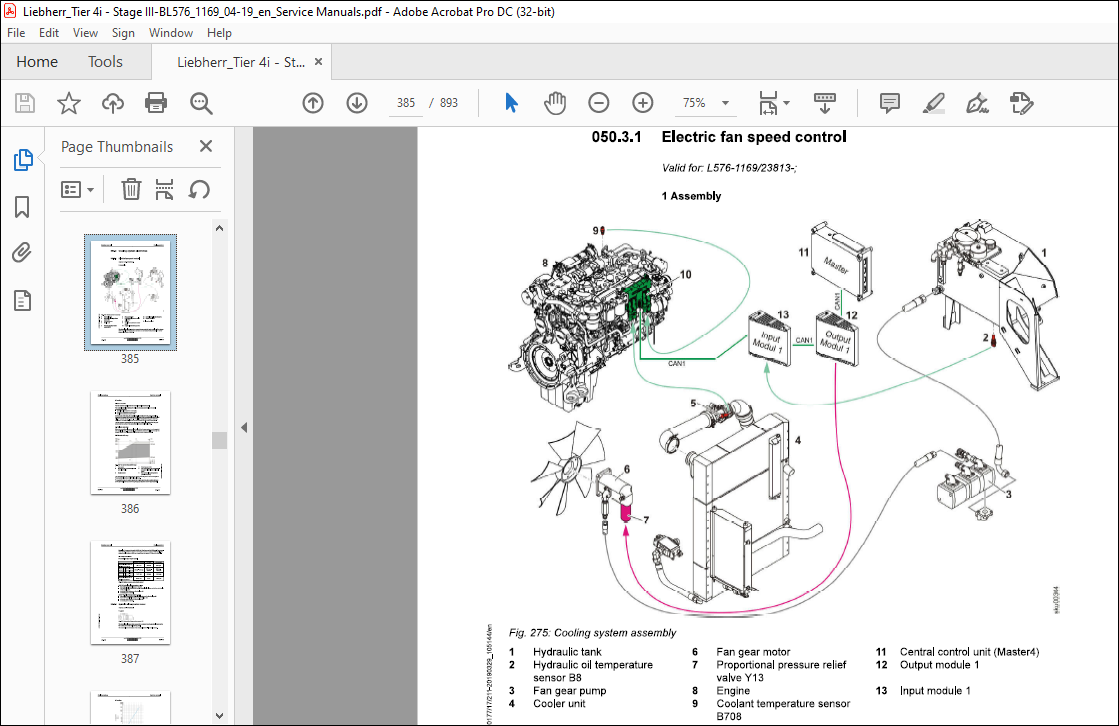This screenshot has width=1119, height=726.
Task: Click the thumbnails panel scrollbar handle
Action: [x=219, y=440]
